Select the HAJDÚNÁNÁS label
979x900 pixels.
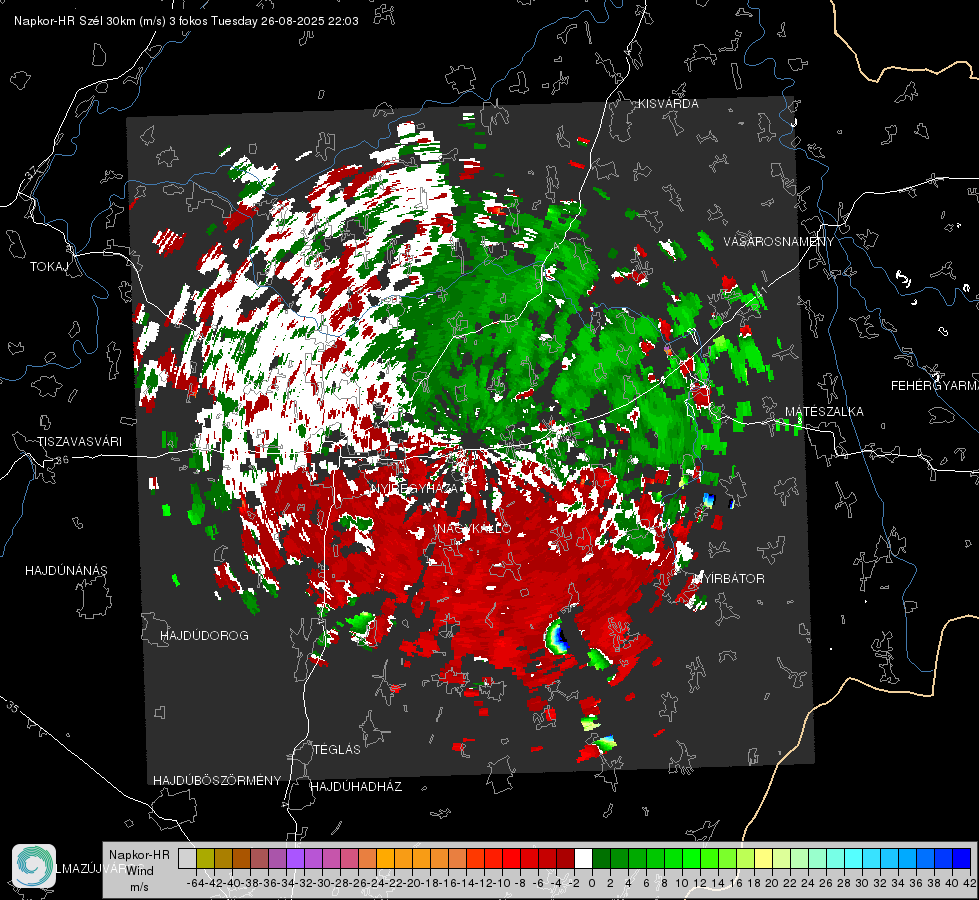pyautogui.click(x=66, y=570)
